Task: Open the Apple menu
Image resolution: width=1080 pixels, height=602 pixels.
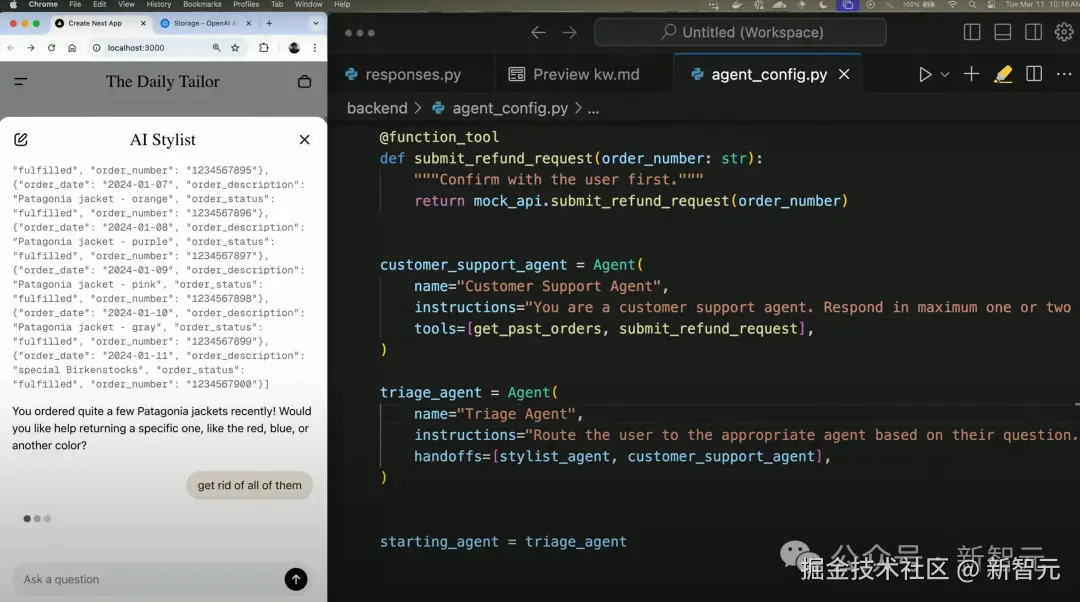Action: (12, 4)
